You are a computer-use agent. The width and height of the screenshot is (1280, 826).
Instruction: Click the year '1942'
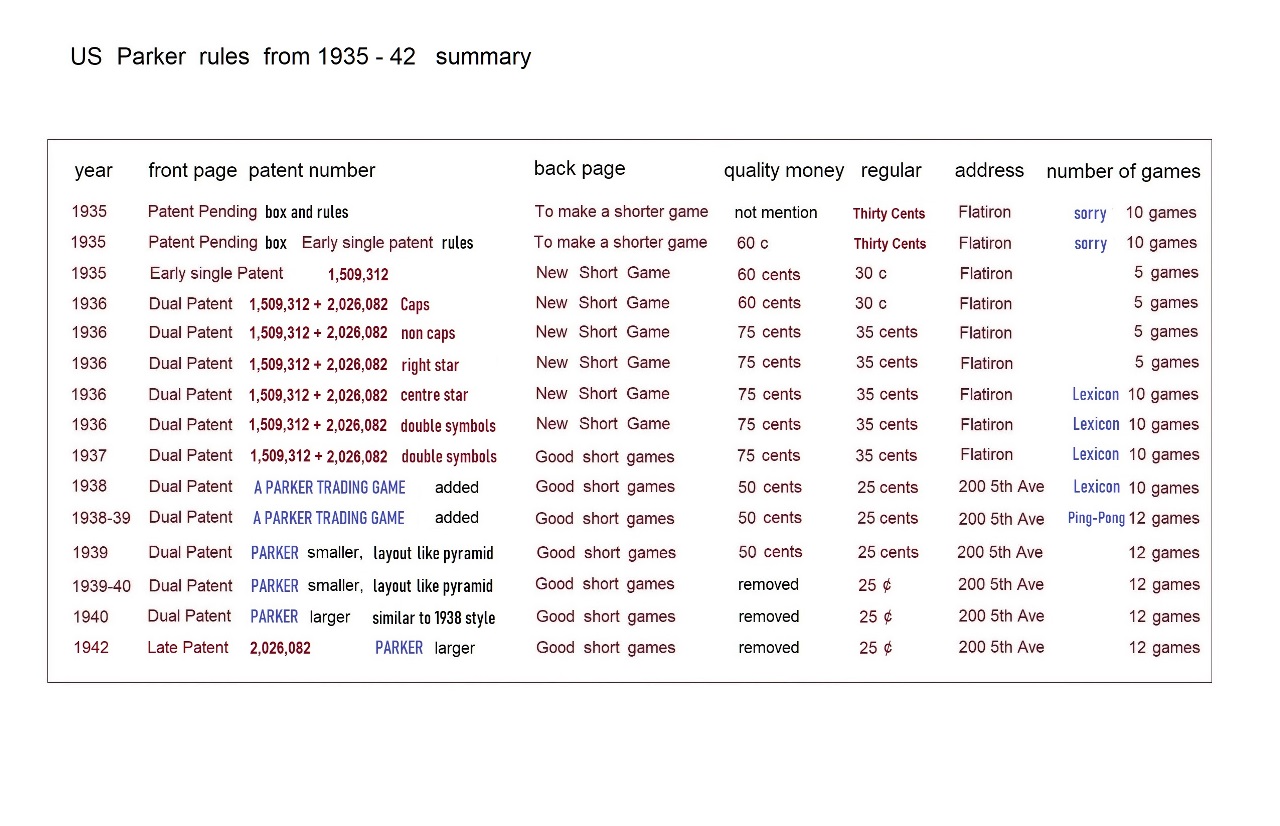(x=91, y=648)
